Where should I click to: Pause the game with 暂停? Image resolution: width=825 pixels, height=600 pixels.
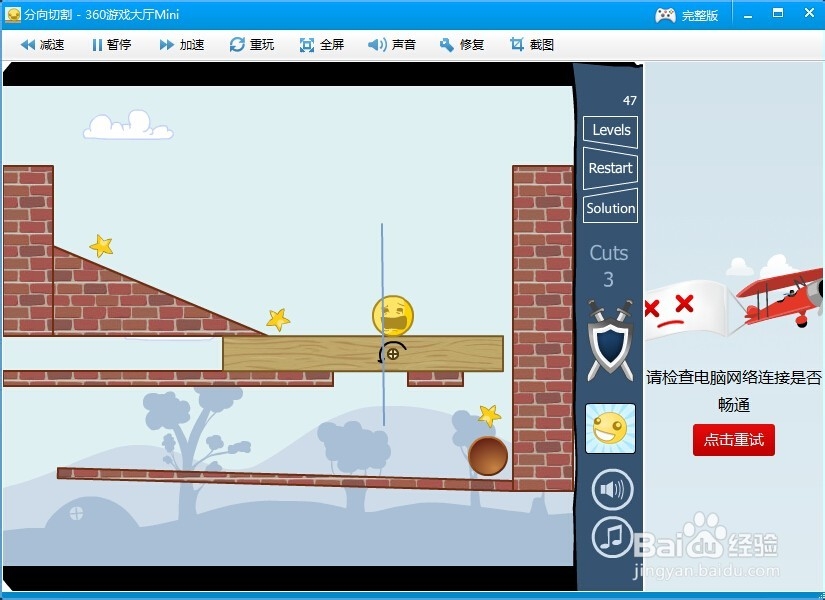click(x=112, y=45)
